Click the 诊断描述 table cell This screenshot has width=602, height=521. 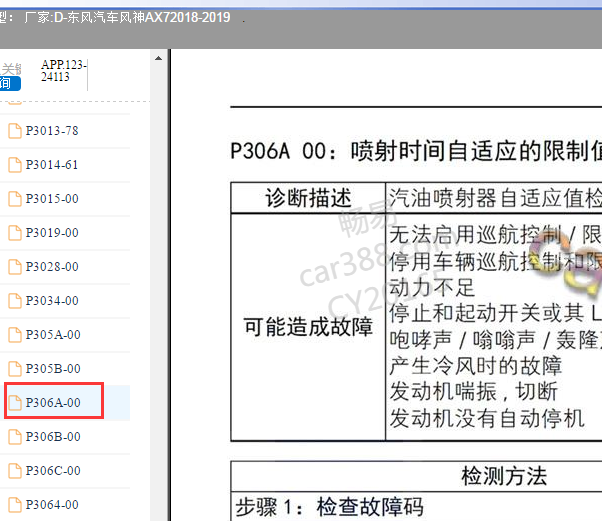click(308, 198)
